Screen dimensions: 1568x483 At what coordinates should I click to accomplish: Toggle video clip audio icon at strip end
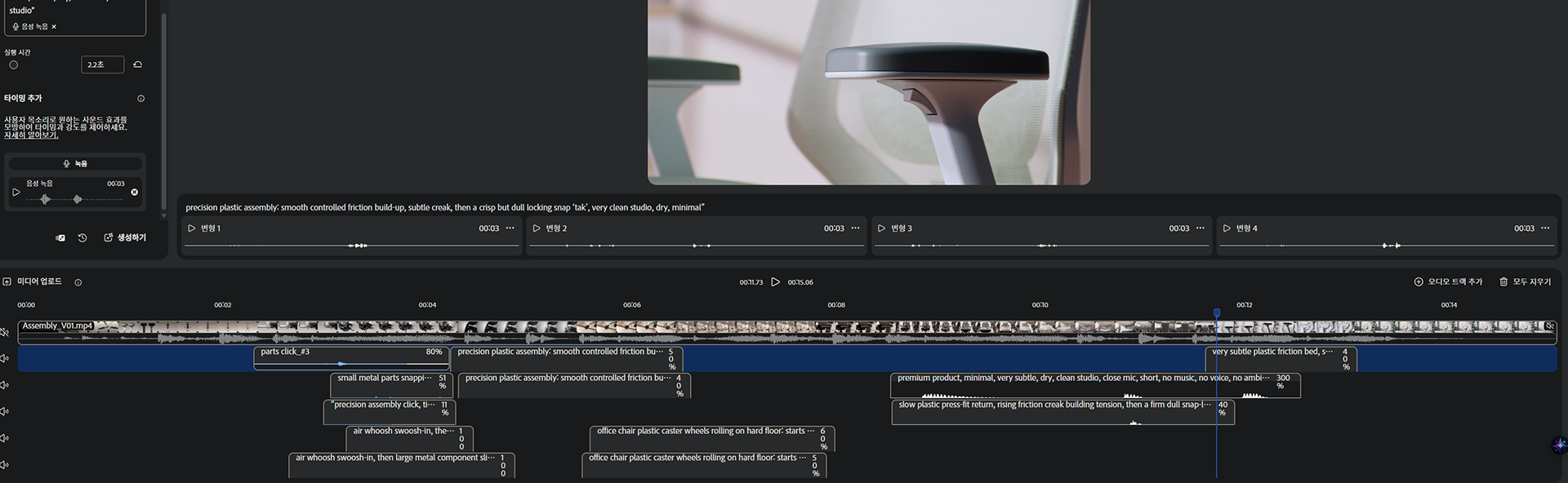(1549, 326)
